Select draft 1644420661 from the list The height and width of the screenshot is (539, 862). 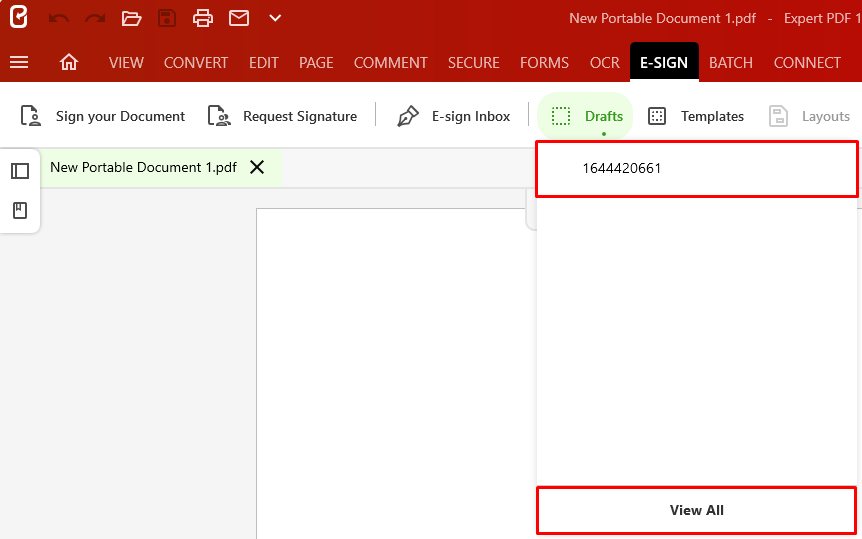coord(697,169)
